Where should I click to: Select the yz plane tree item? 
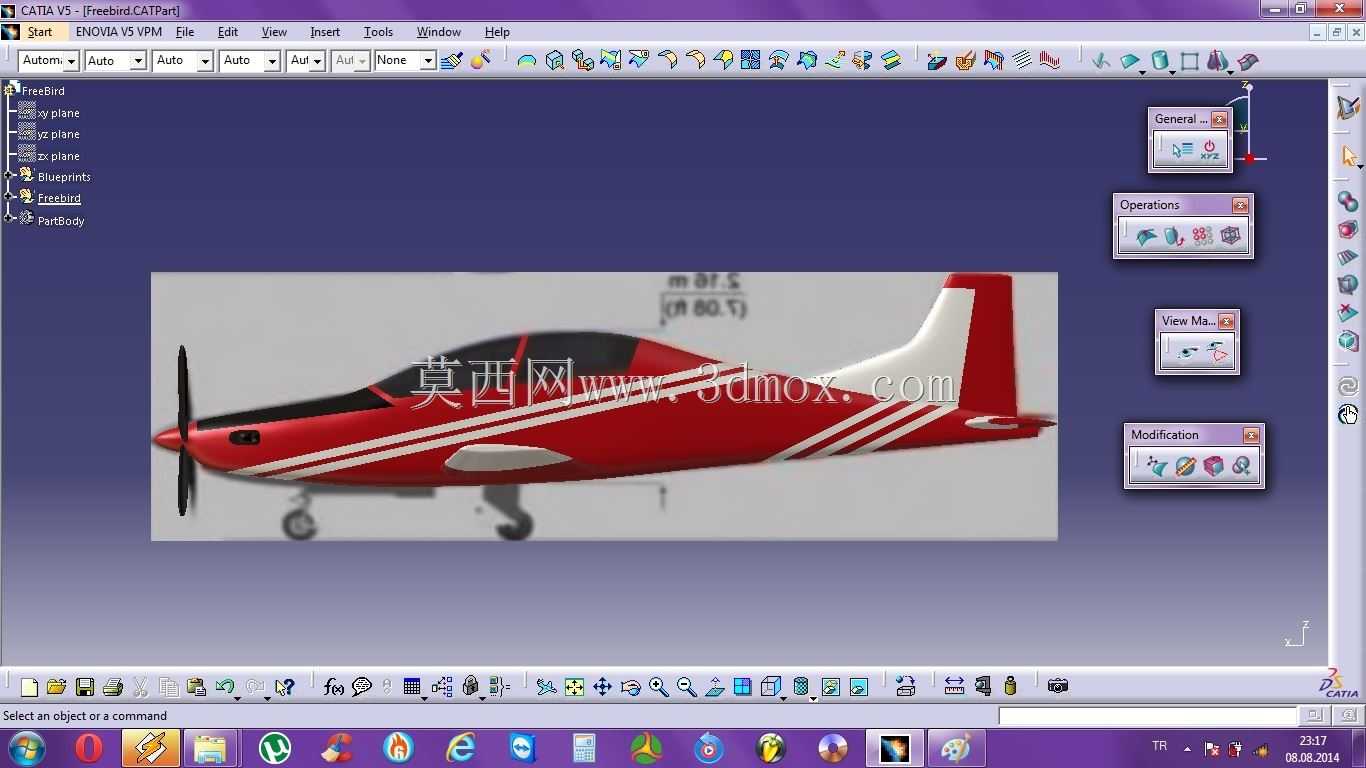(x=58, y=134)
